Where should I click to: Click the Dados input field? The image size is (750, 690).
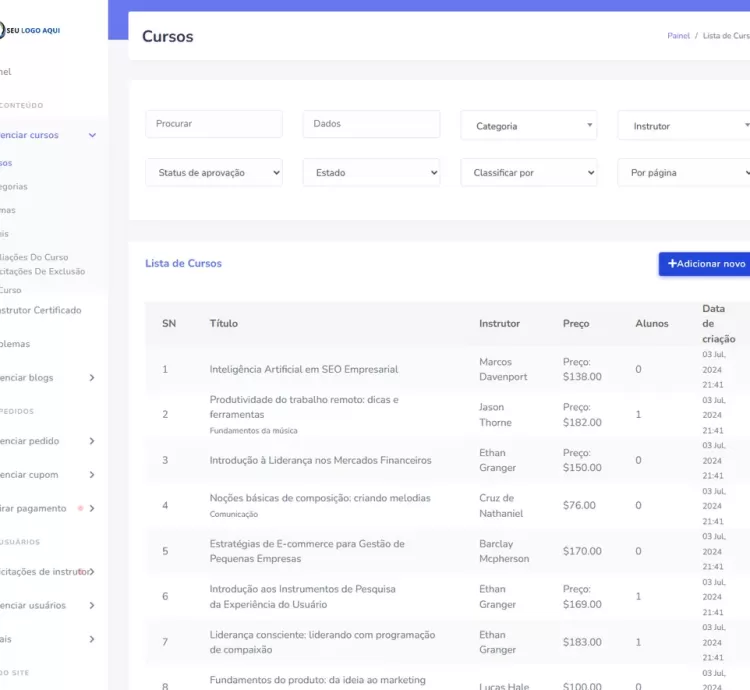[371, 124]
